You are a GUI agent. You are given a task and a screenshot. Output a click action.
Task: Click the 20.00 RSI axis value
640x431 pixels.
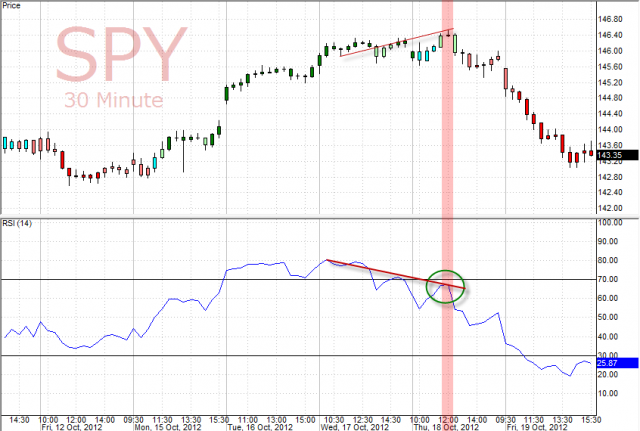[608, 375]
